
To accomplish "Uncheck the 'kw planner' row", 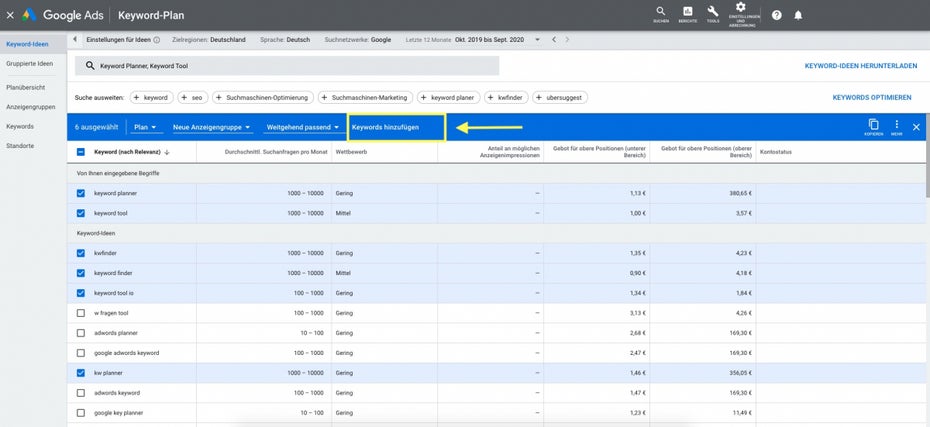I will tap(81, 373).
